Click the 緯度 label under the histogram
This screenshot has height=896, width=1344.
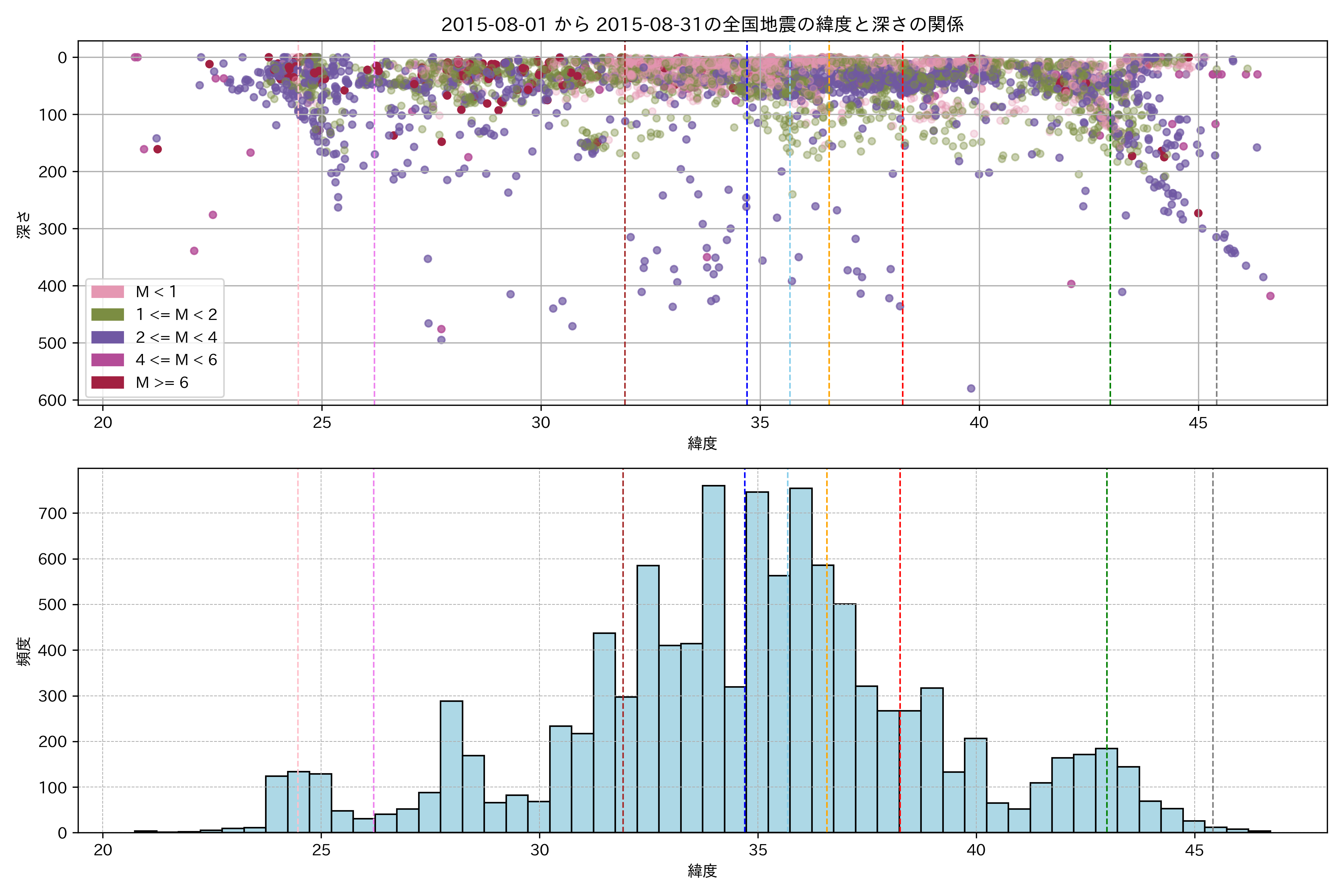(x=702, y=871)
